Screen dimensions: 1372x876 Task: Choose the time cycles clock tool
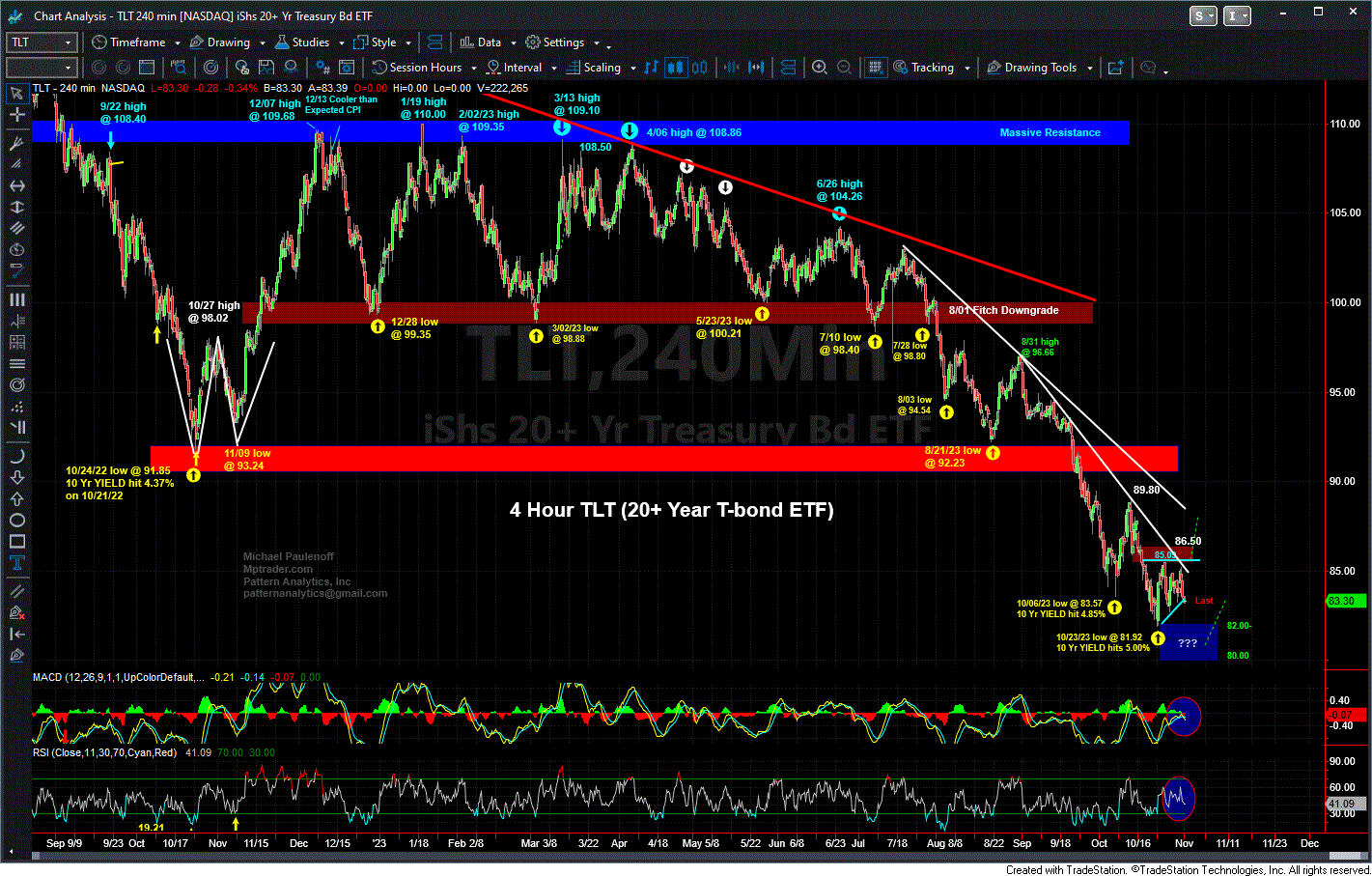coord(16,249)
